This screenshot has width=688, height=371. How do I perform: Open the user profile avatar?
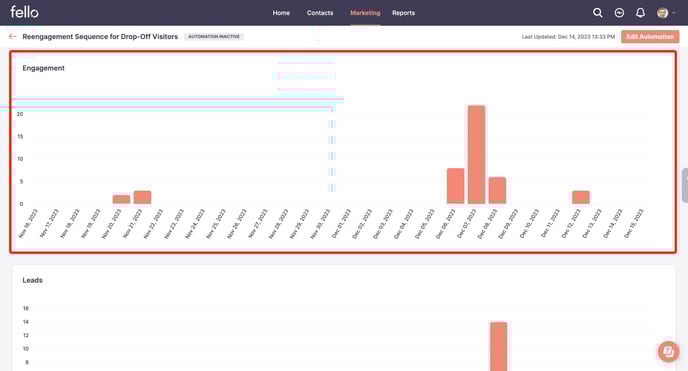663,13
